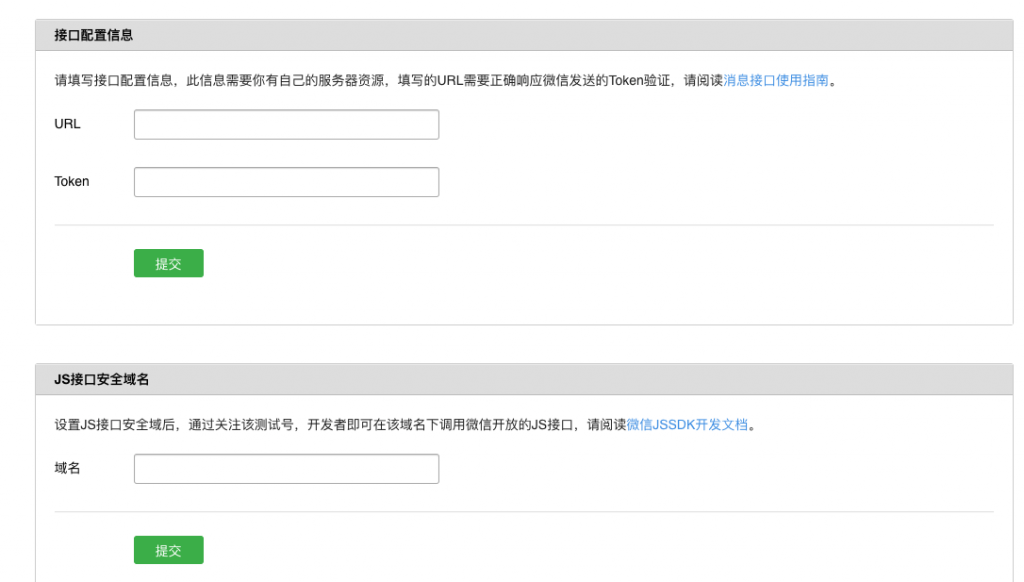Focus the Token text box

286,182
